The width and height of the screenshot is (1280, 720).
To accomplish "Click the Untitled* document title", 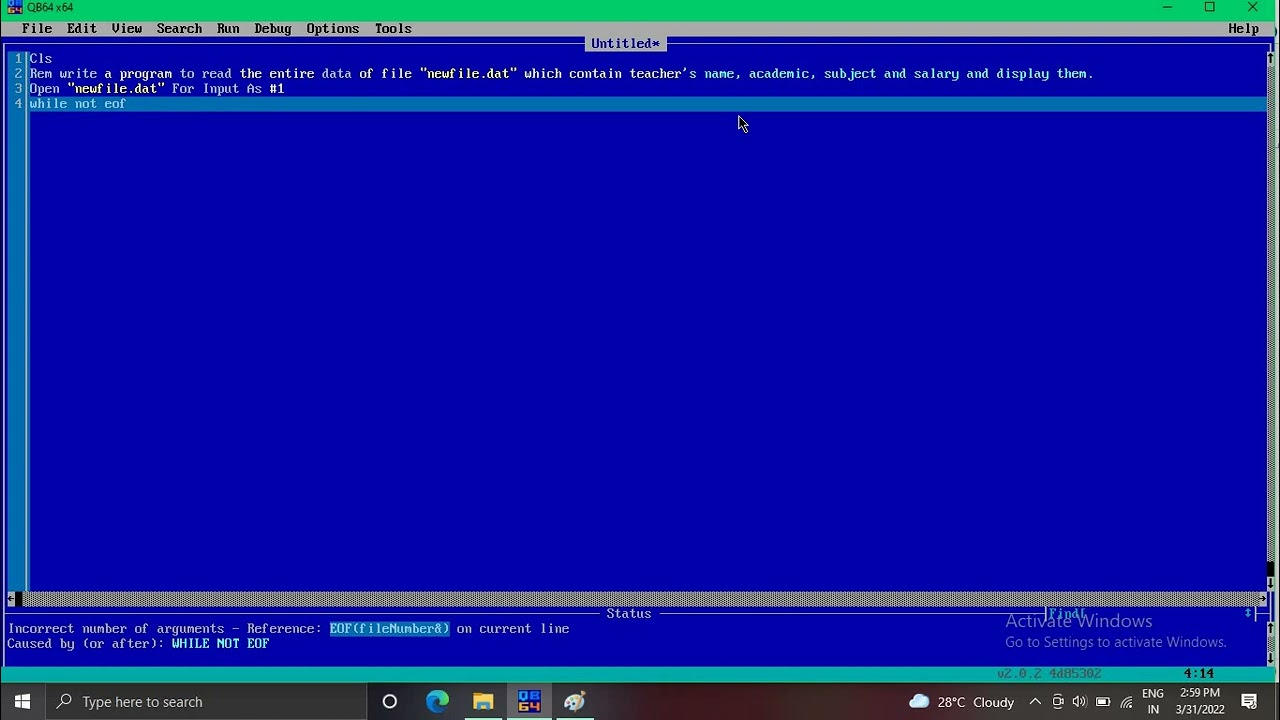I will [x=625, y=44].
